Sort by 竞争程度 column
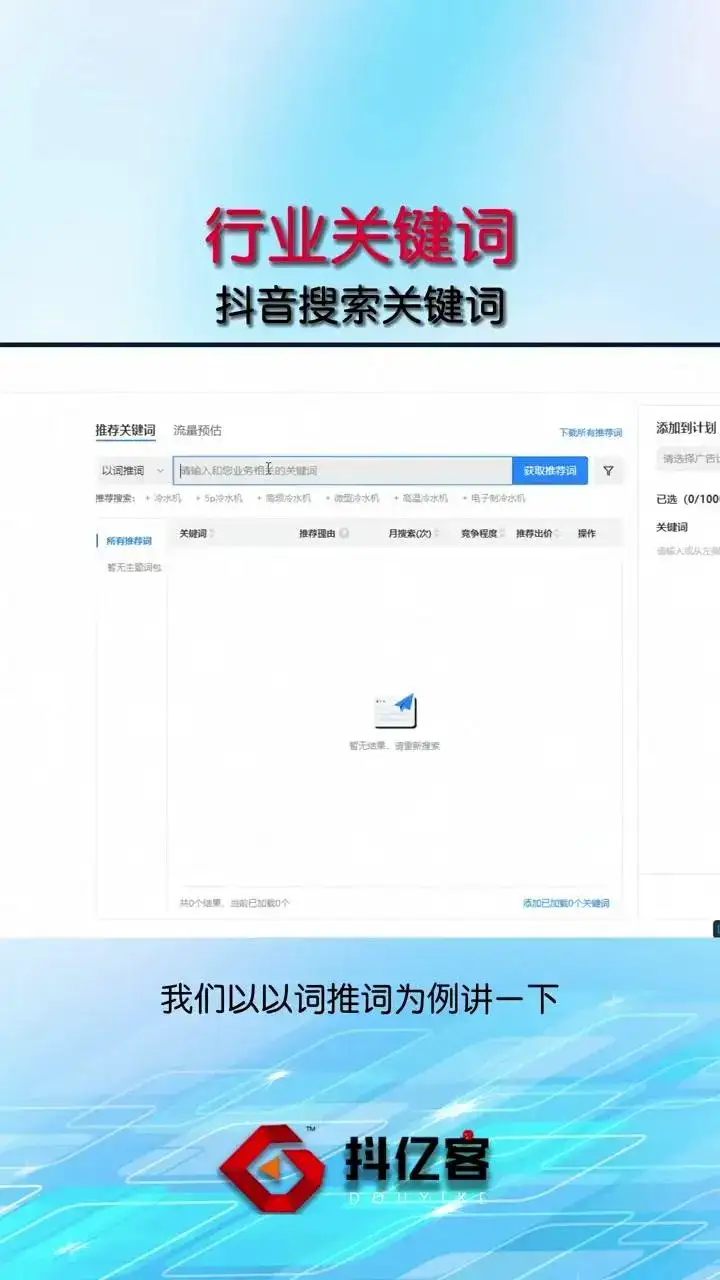The image size is (720, 1280). 482,533
